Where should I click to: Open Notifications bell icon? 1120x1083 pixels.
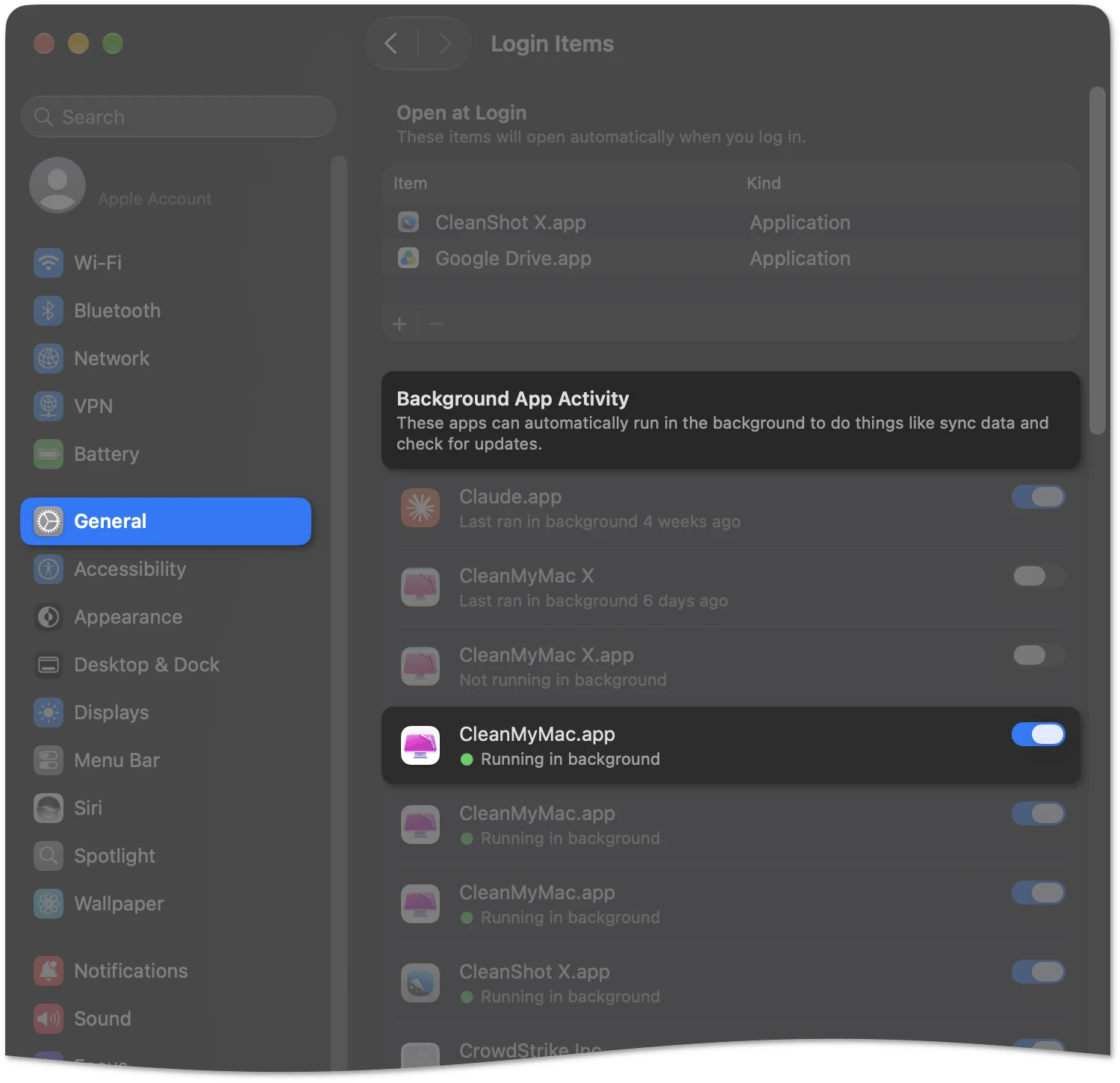pyautogui.click(x=49, y=971)
